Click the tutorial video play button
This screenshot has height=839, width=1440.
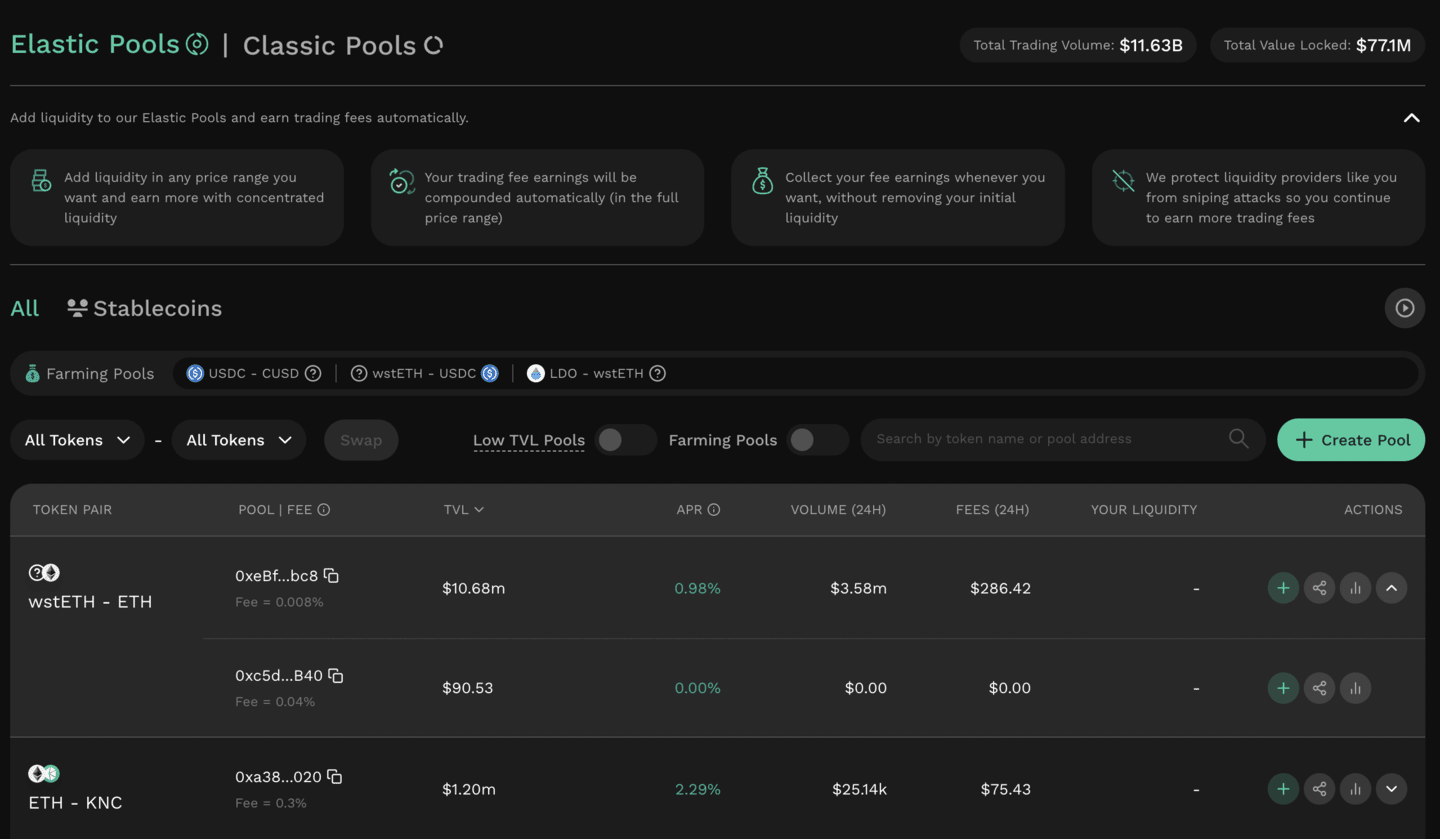click(1405, 308)
